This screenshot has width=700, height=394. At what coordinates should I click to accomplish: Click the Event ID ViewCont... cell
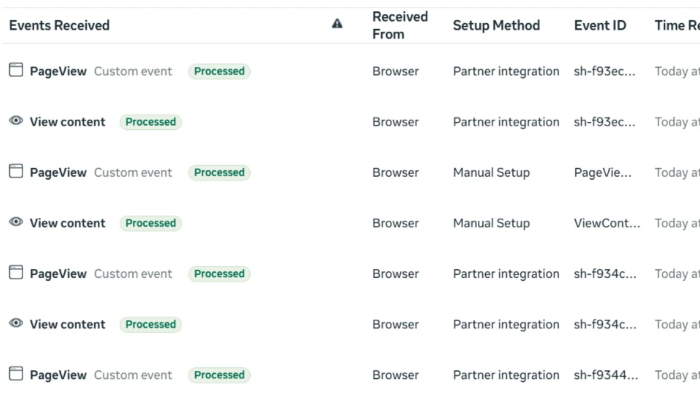(x=607, y=223)
